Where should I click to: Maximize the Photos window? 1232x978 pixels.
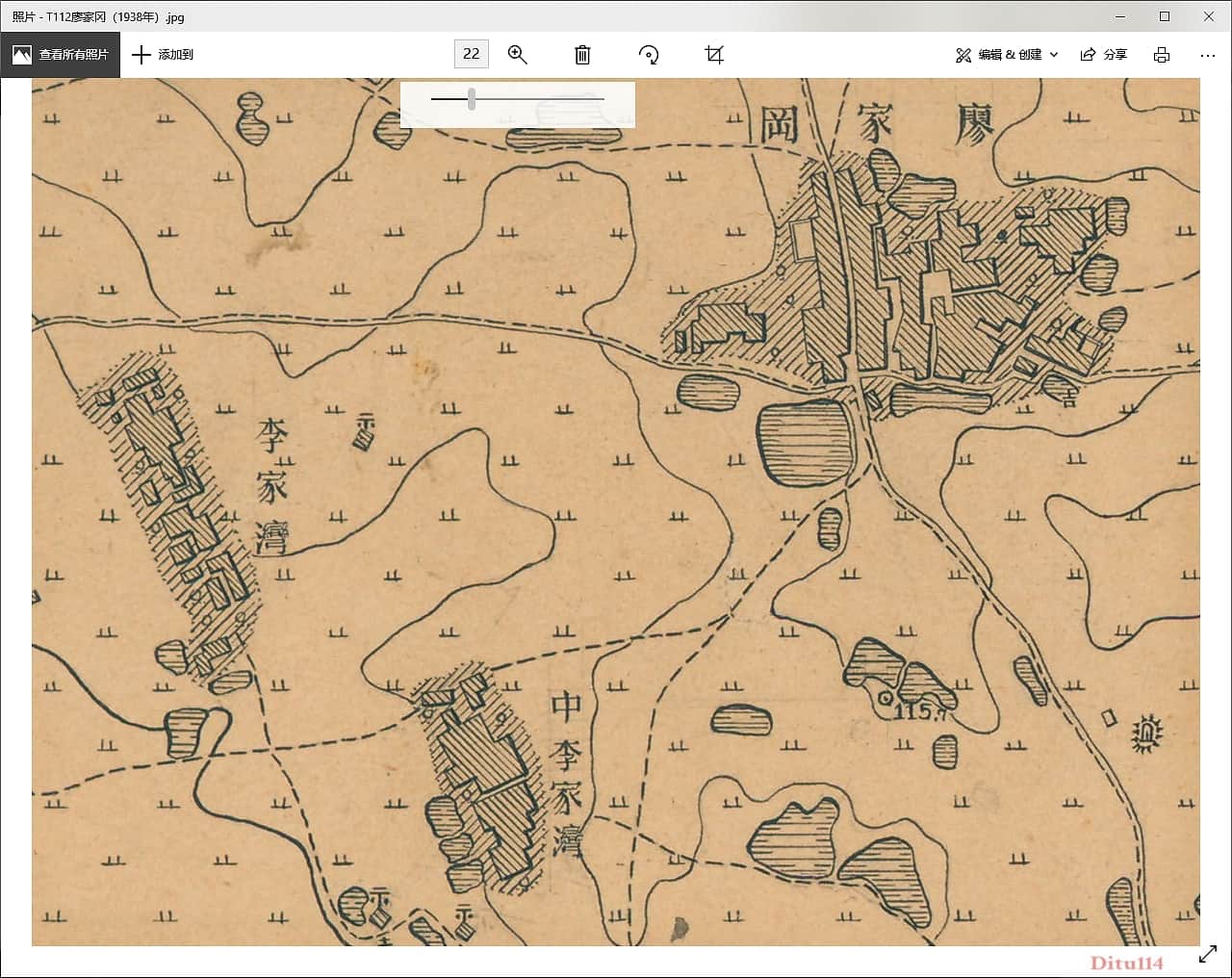pyautogui.click(x=1165, y=16)
